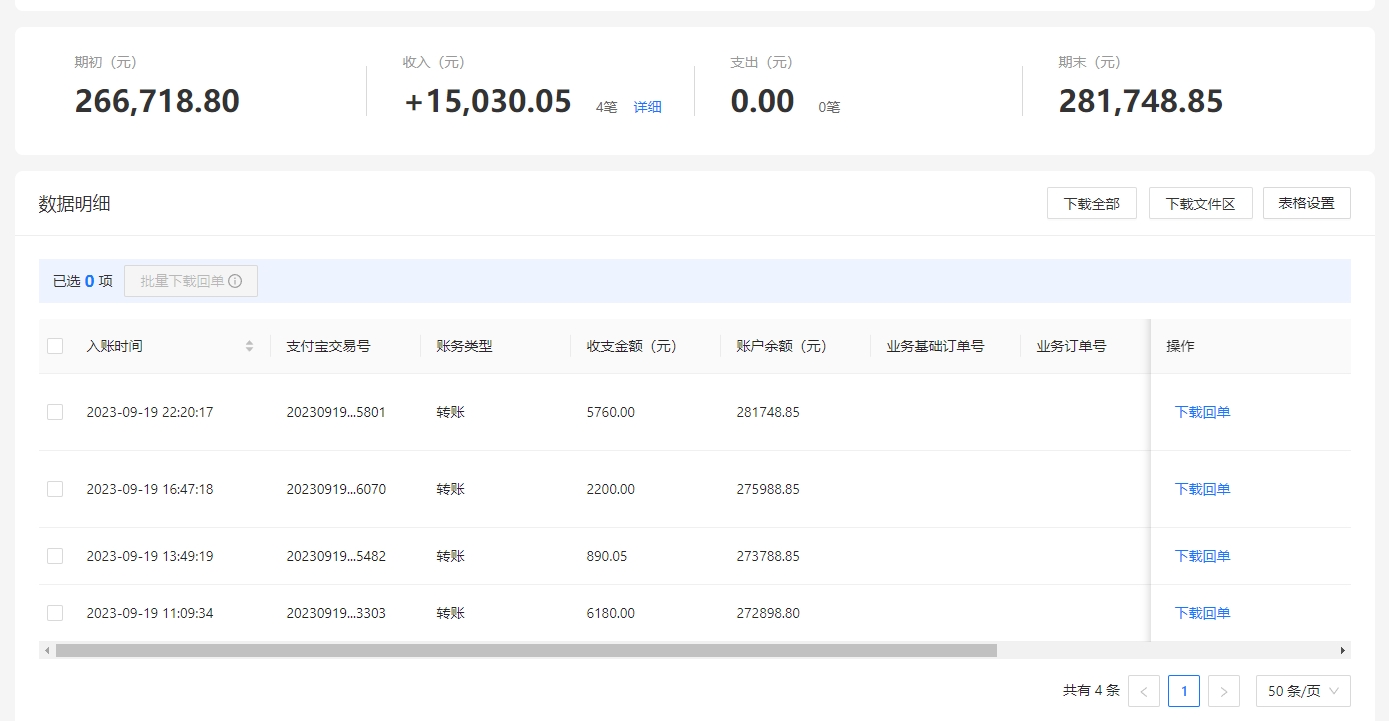Toggle the select-all checkbox in table header
This screenshot has width=1389, height=721.
(x=55, y=346)
